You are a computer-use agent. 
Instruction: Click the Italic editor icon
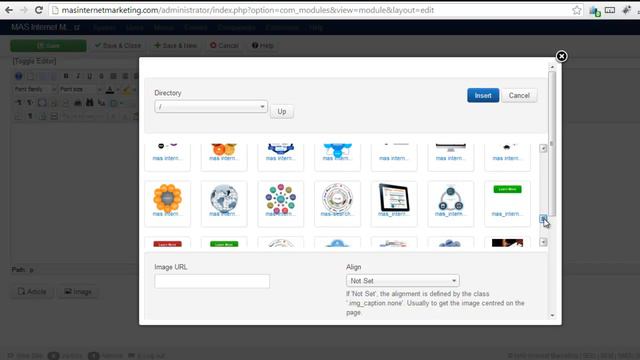(x=78, y=76)
